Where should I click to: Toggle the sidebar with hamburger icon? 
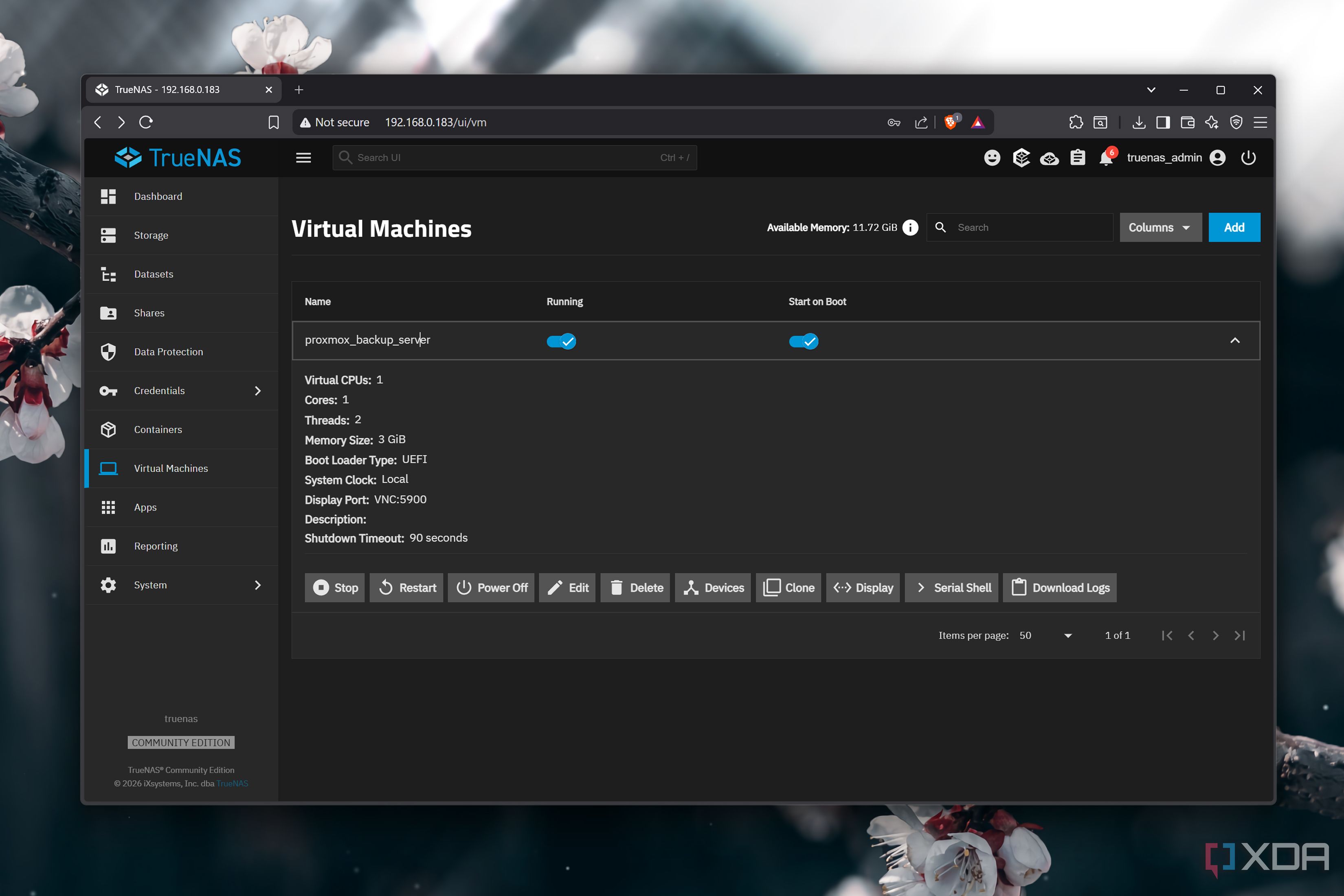[x=303, y=158]
